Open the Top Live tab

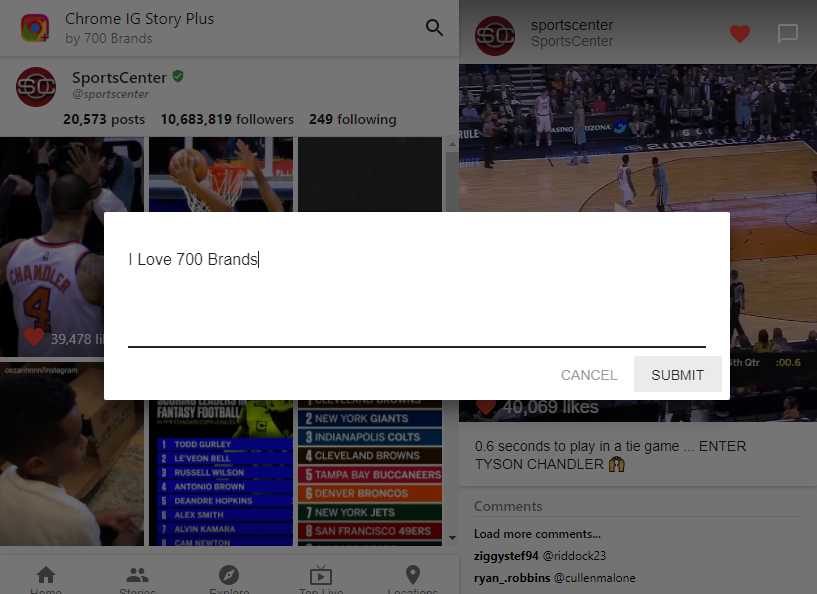point(321,579)
